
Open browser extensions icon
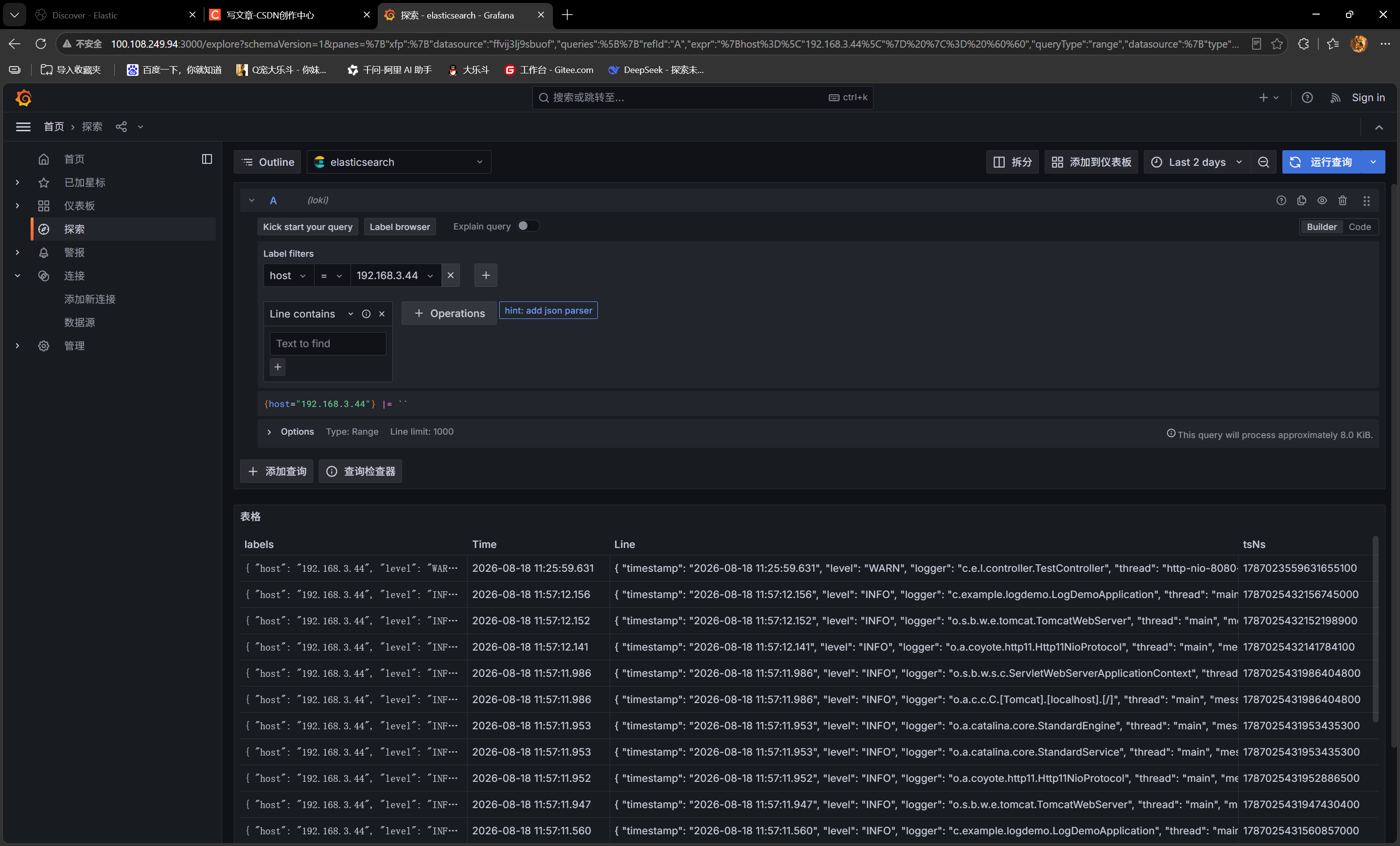pos(1303,44)
